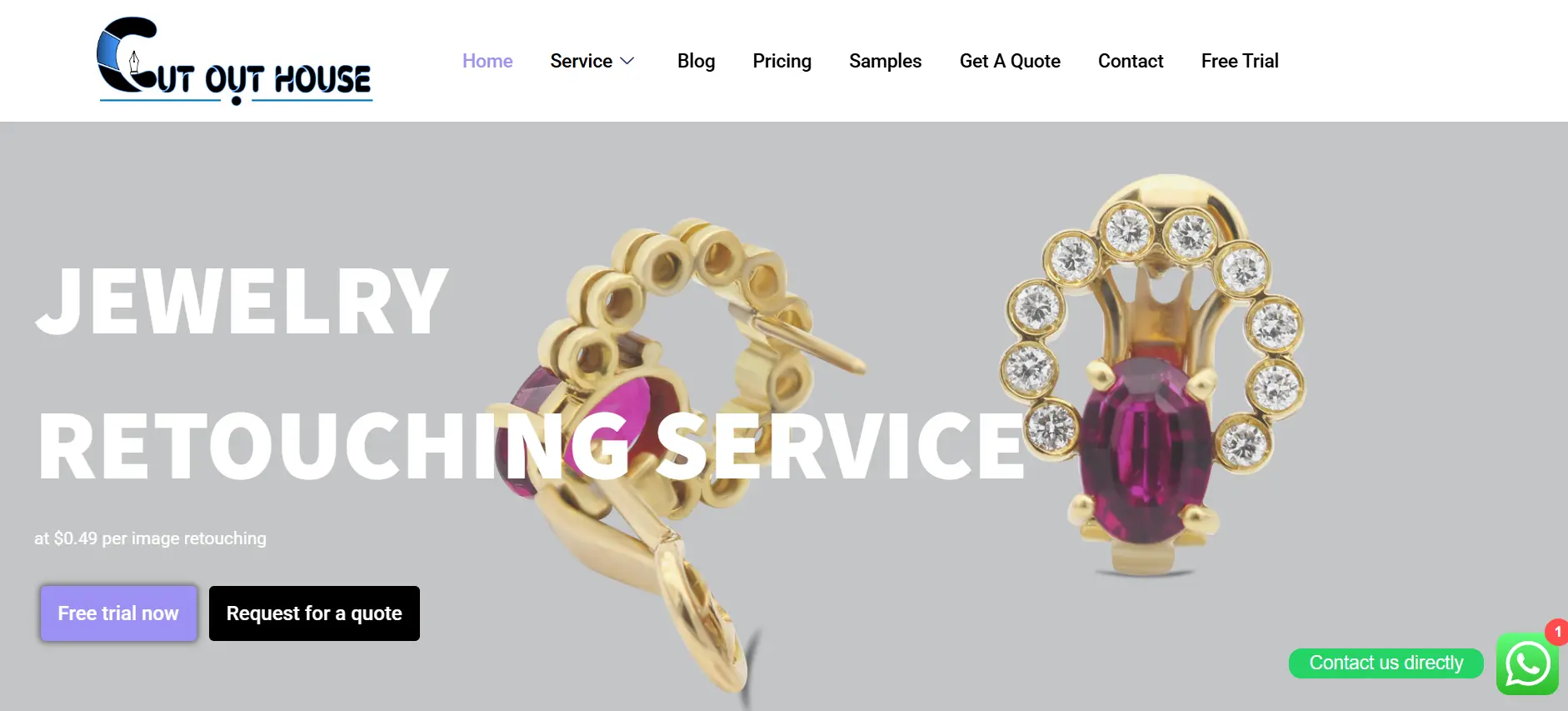Screen dimensions: 1568x711
Task: Navigate to the Pricing page
Action: point(782,61)
